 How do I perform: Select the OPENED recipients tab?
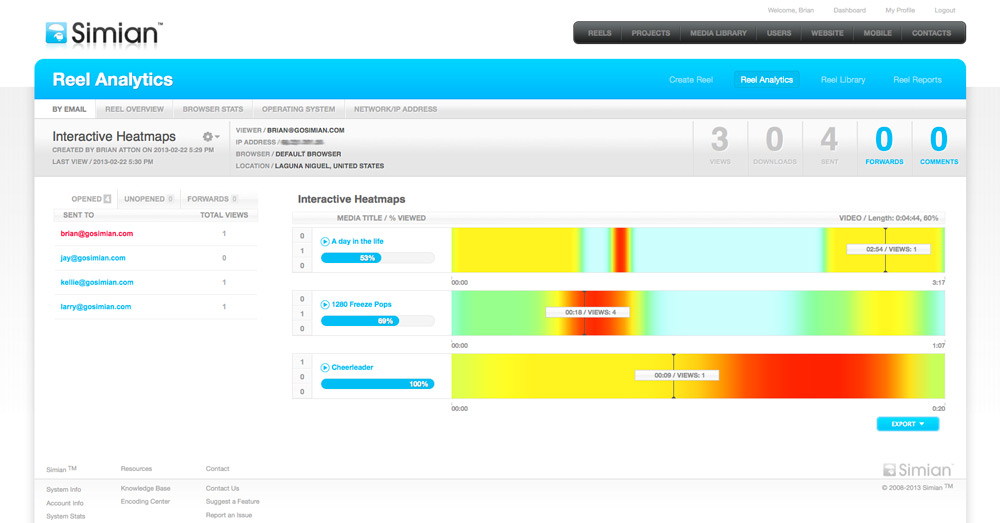click(x=91, y=199)
